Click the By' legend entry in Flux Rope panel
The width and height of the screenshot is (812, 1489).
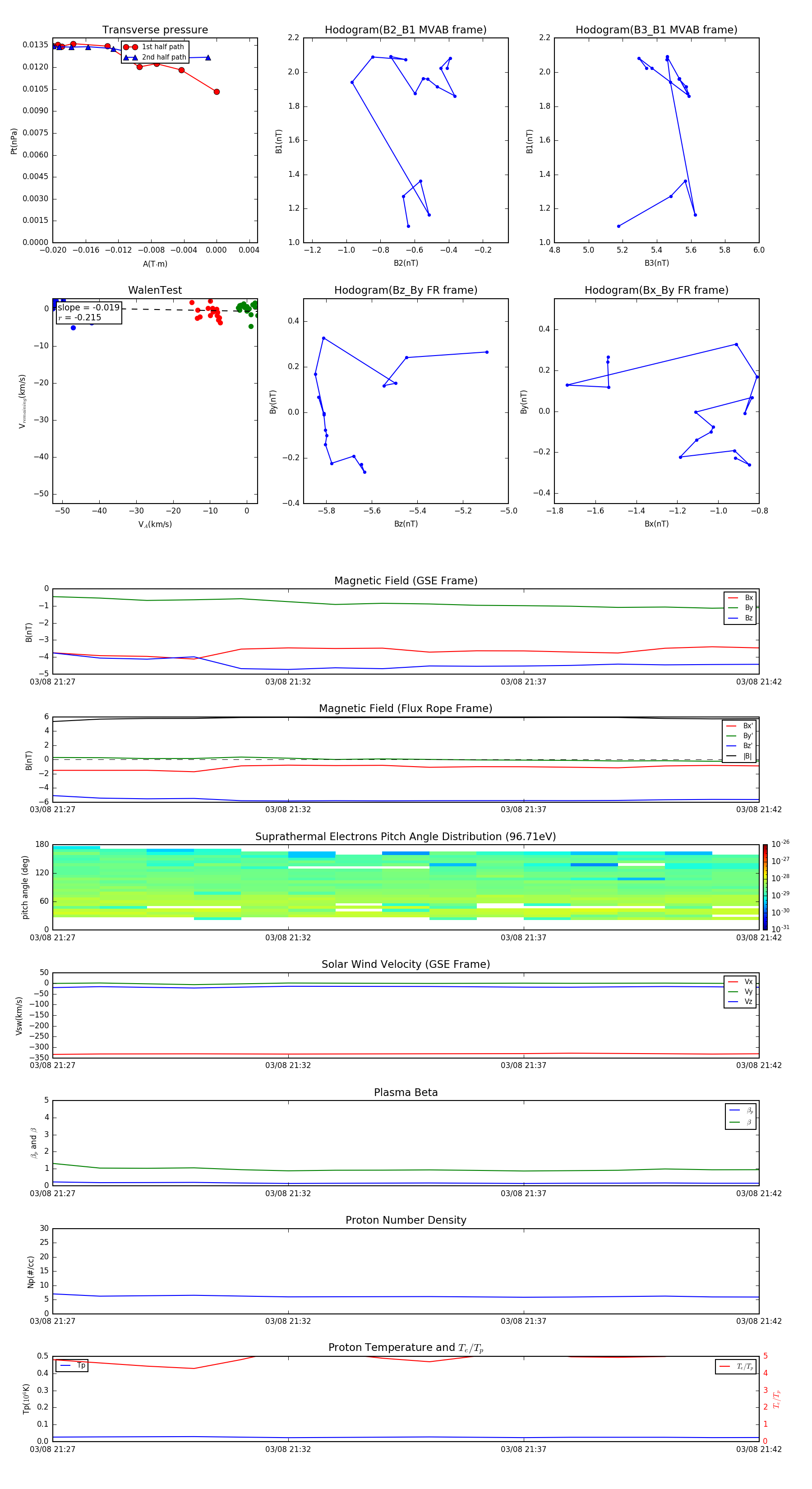(739, 736)
